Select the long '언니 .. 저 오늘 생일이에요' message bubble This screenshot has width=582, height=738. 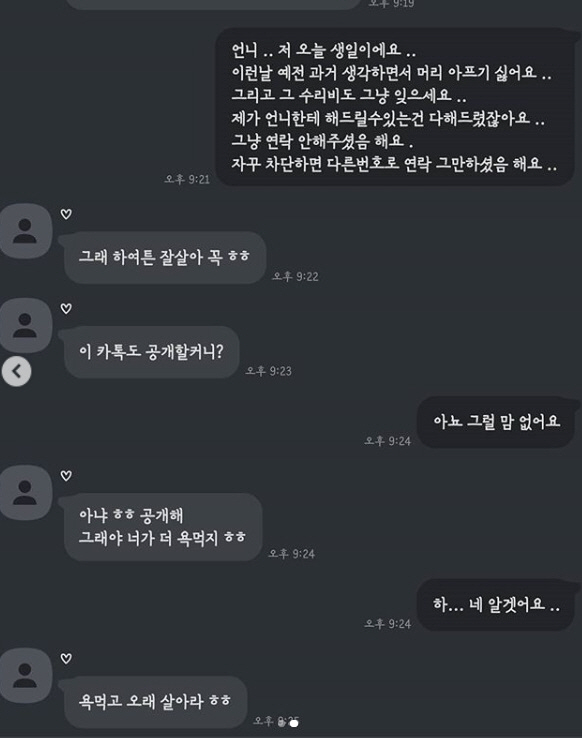point(395,107)
